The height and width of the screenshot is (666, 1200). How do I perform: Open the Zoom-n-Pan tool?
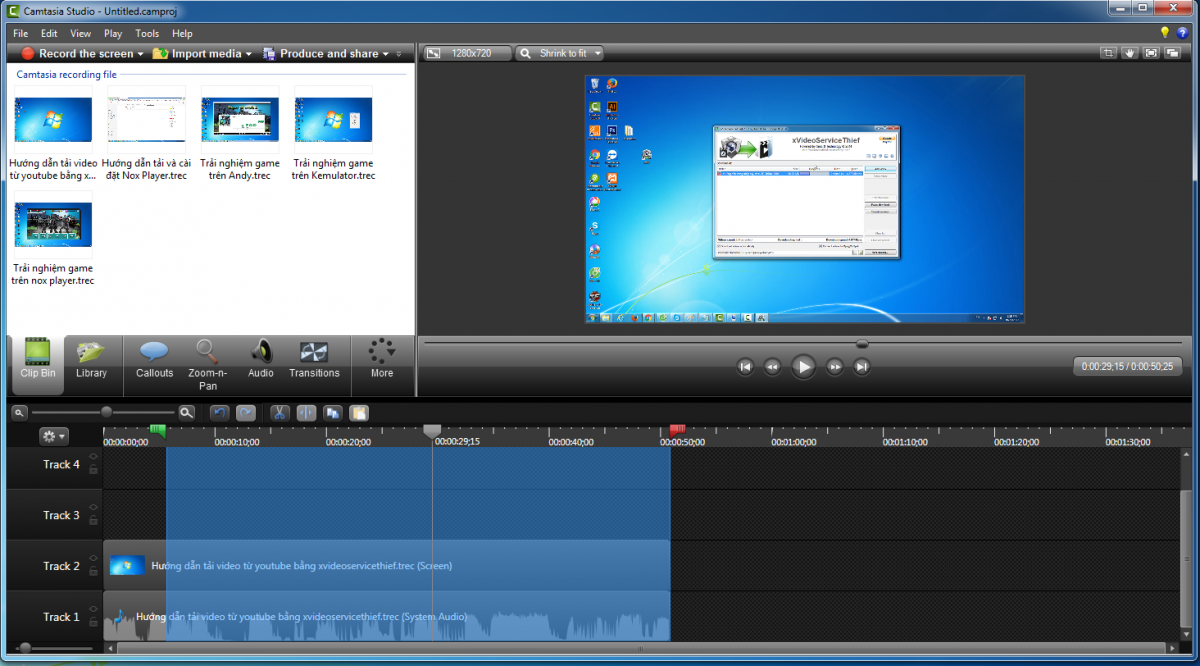(x=207, y=358)
